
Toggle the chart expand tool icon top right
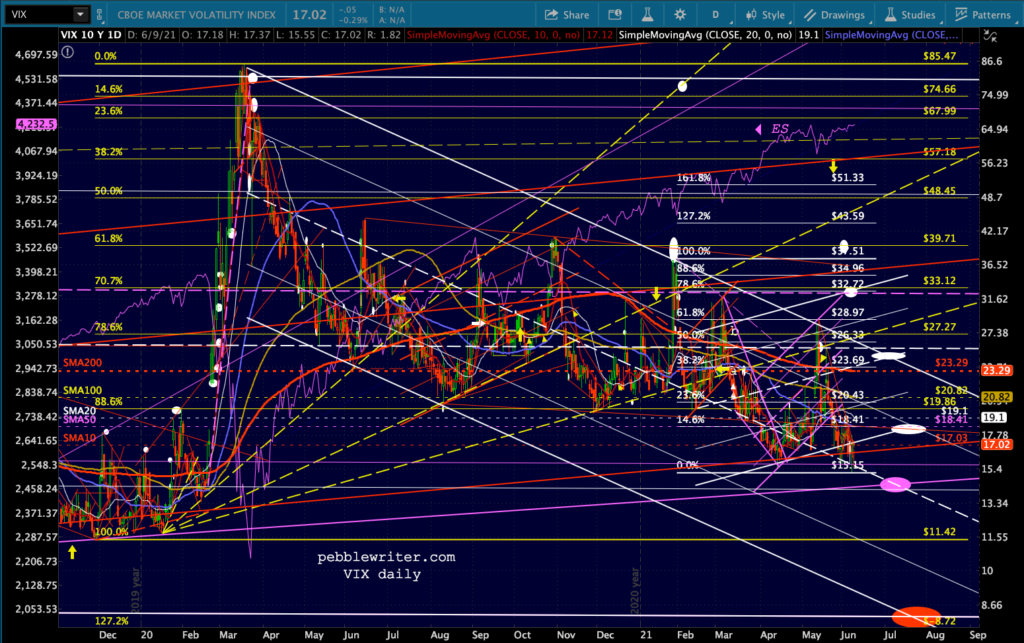[990, 37]
